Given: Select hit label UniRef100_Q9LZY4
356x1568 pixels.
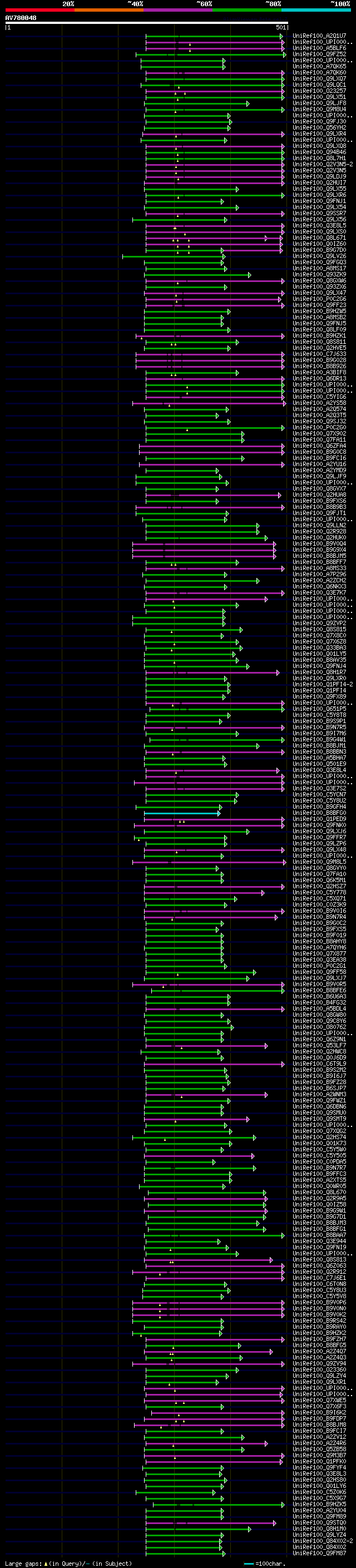Looking at the screenshot, I should tap(319, 1376).
